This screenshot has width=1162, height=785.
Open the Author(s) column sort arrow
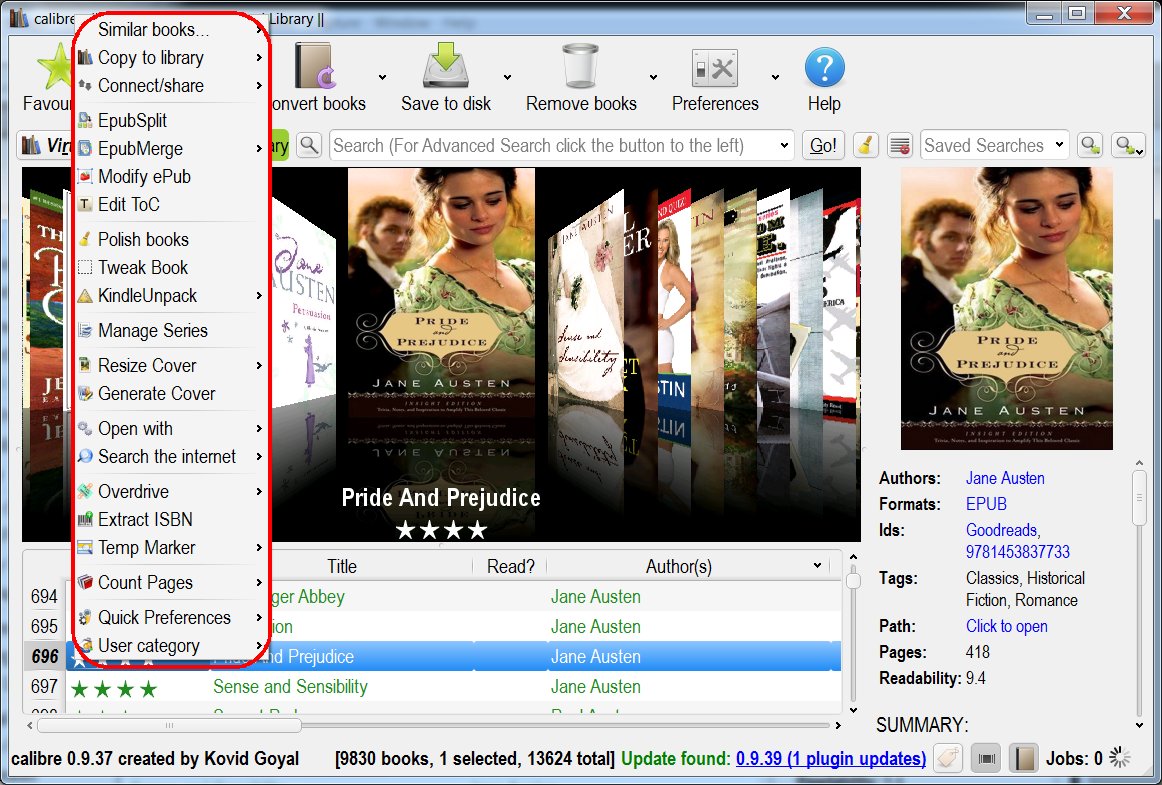click(817, 566)
